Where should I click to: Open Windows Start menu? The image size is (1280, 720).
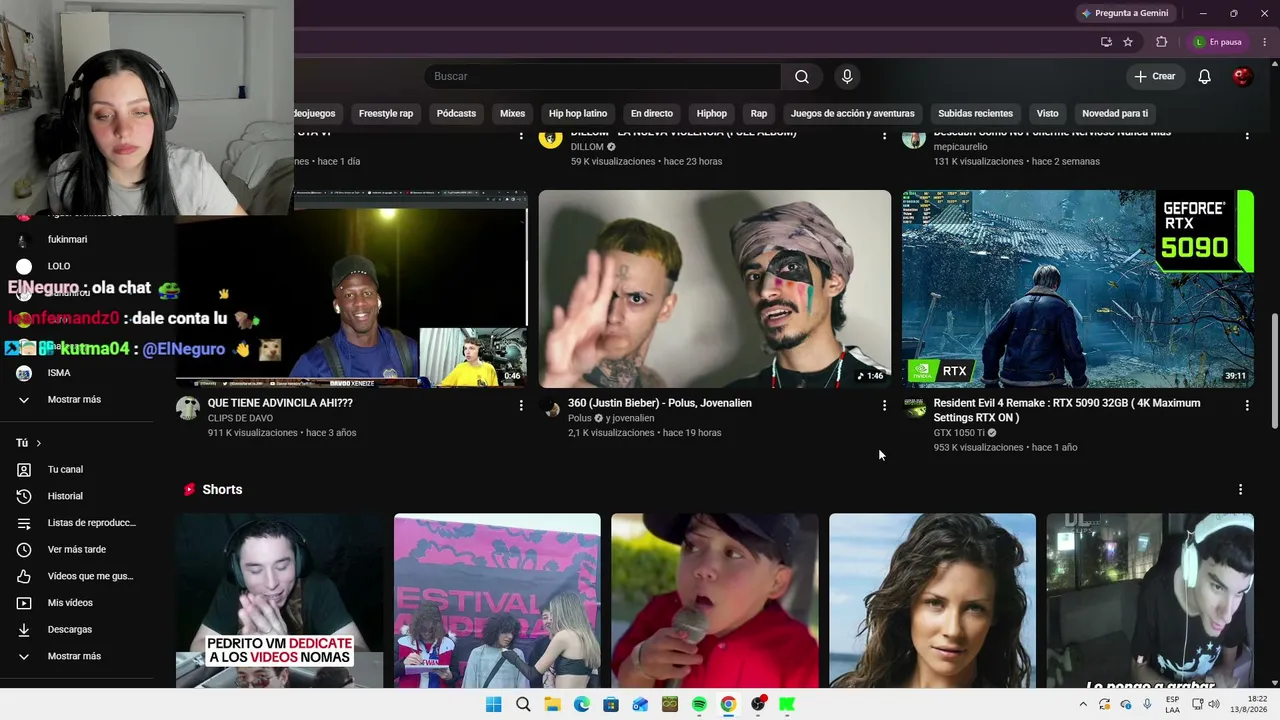point(494,705)
